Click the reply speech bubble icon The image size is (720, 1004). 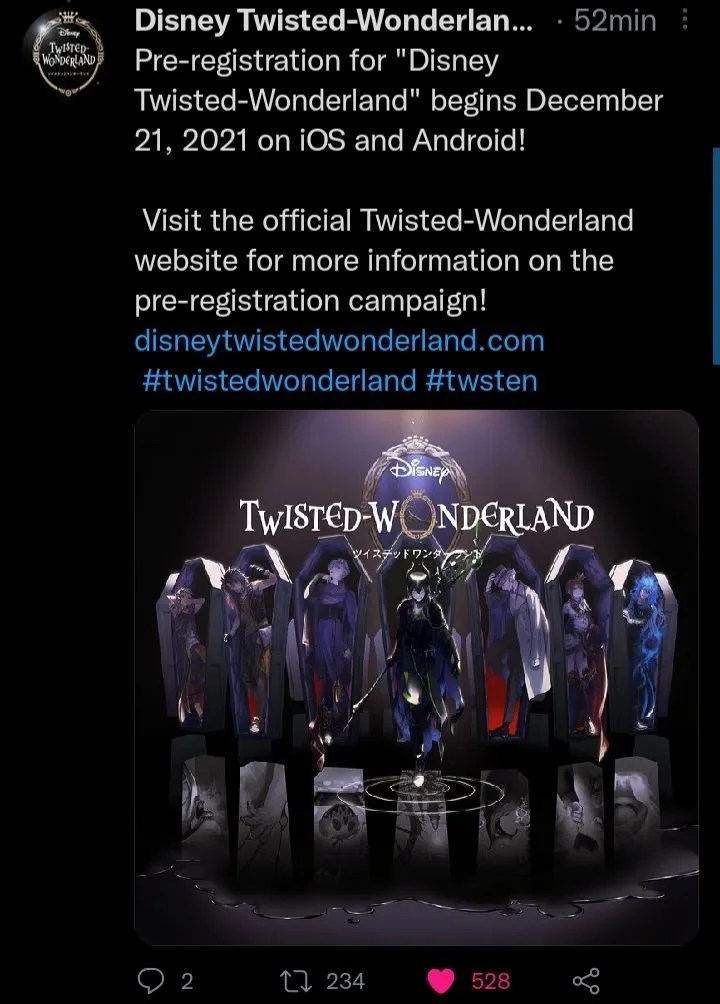coord(150,980)
